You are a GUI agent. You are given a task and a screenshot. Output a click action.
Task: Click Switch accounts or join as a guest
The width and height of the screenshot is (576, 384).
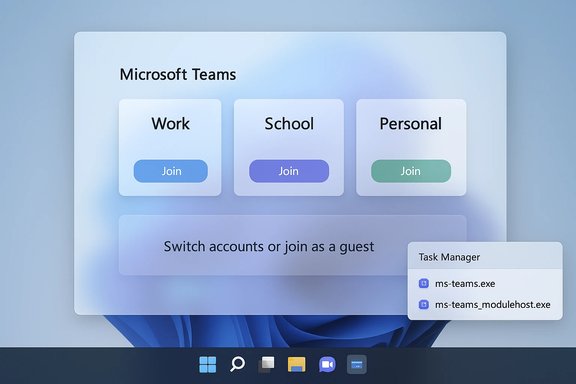point(269,246)
